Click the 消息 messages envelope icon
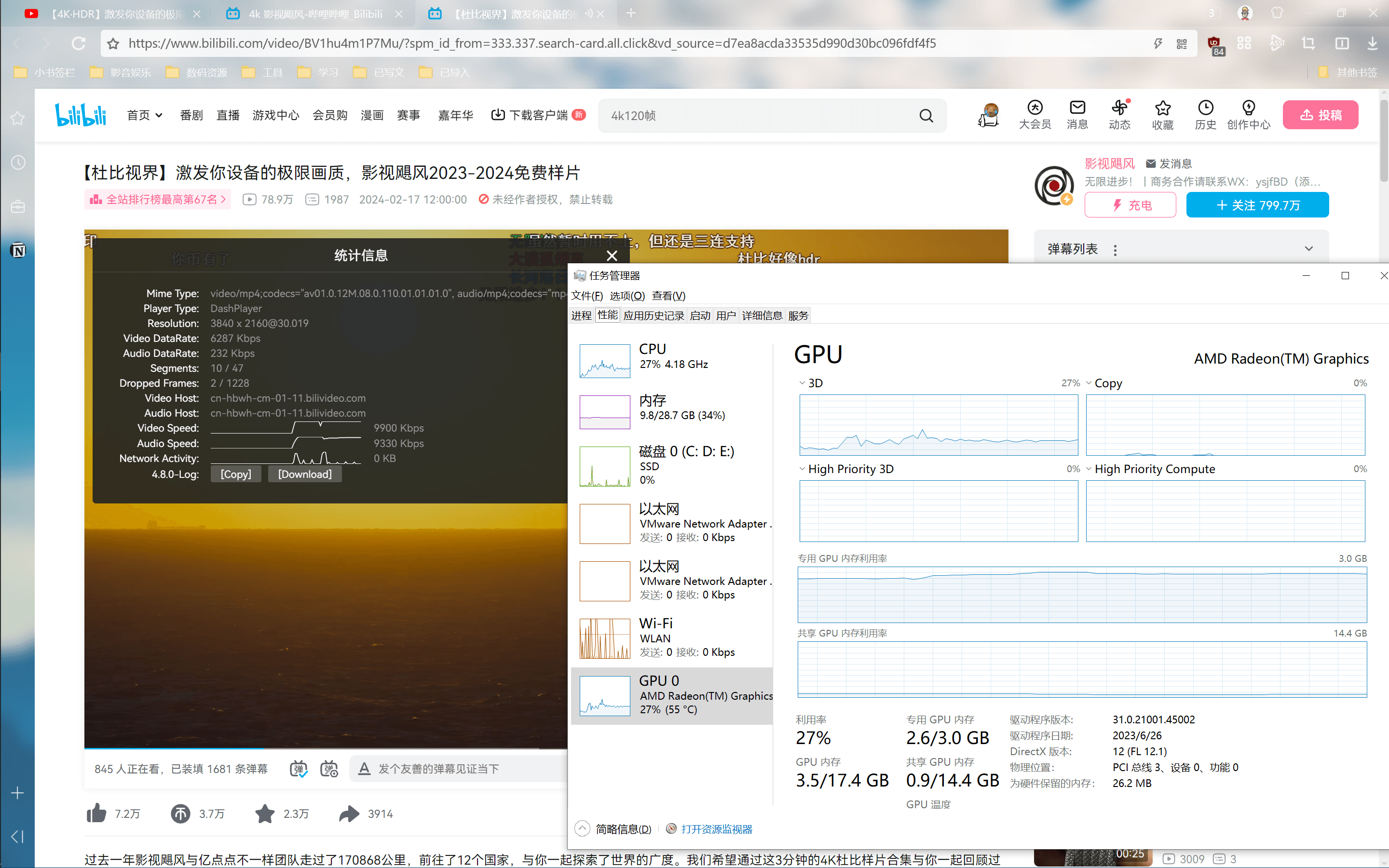Screen dimensions: 1389x868 coord(1077,108)
